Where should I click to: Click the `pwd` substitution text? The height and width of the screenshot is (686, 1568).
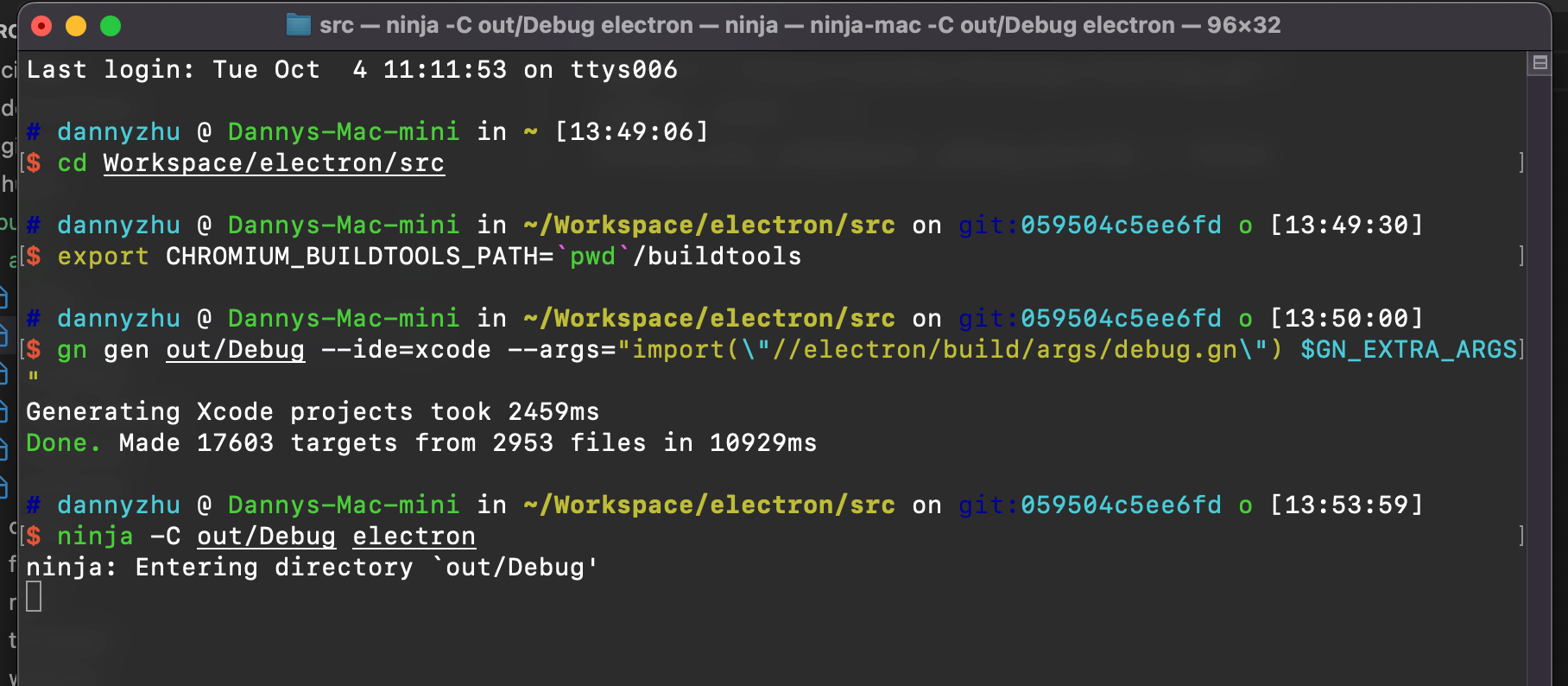pyautogui.click(x=593, y=257)
